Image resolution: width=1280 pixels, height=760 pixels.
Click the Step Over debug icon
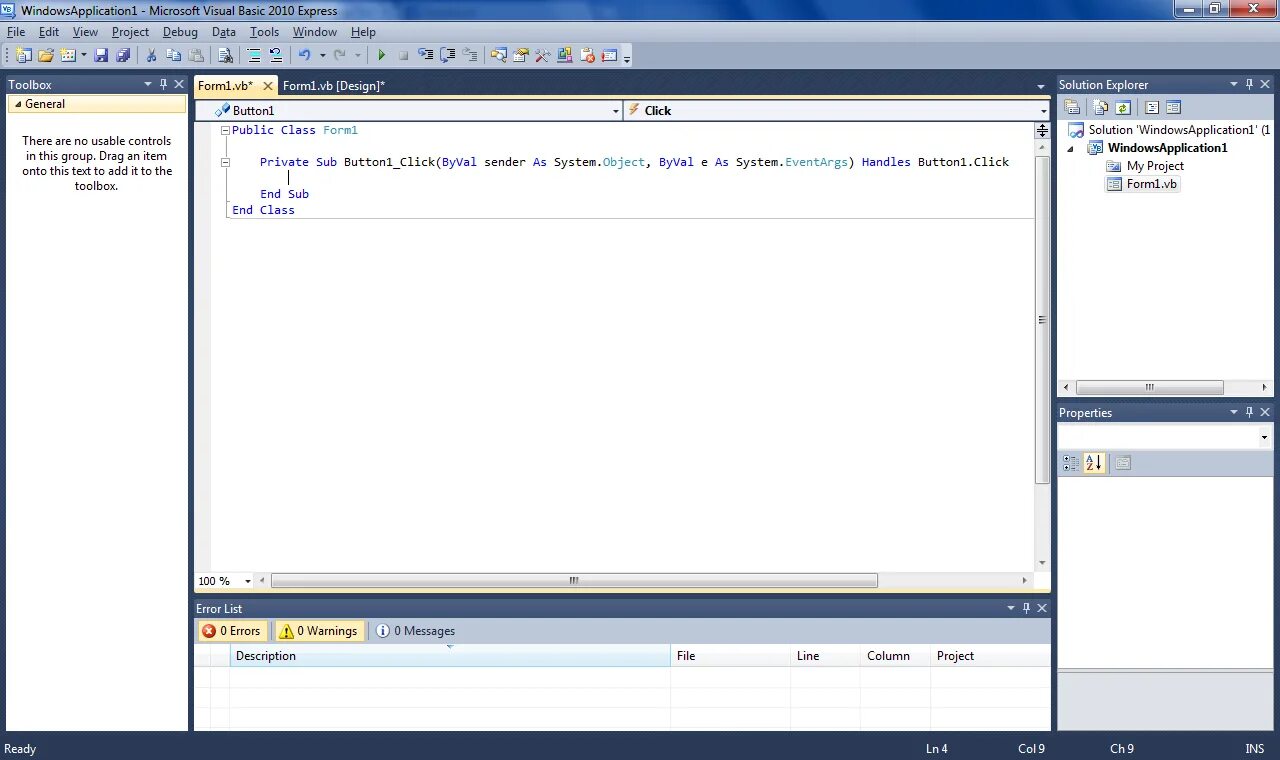point(447,55)
